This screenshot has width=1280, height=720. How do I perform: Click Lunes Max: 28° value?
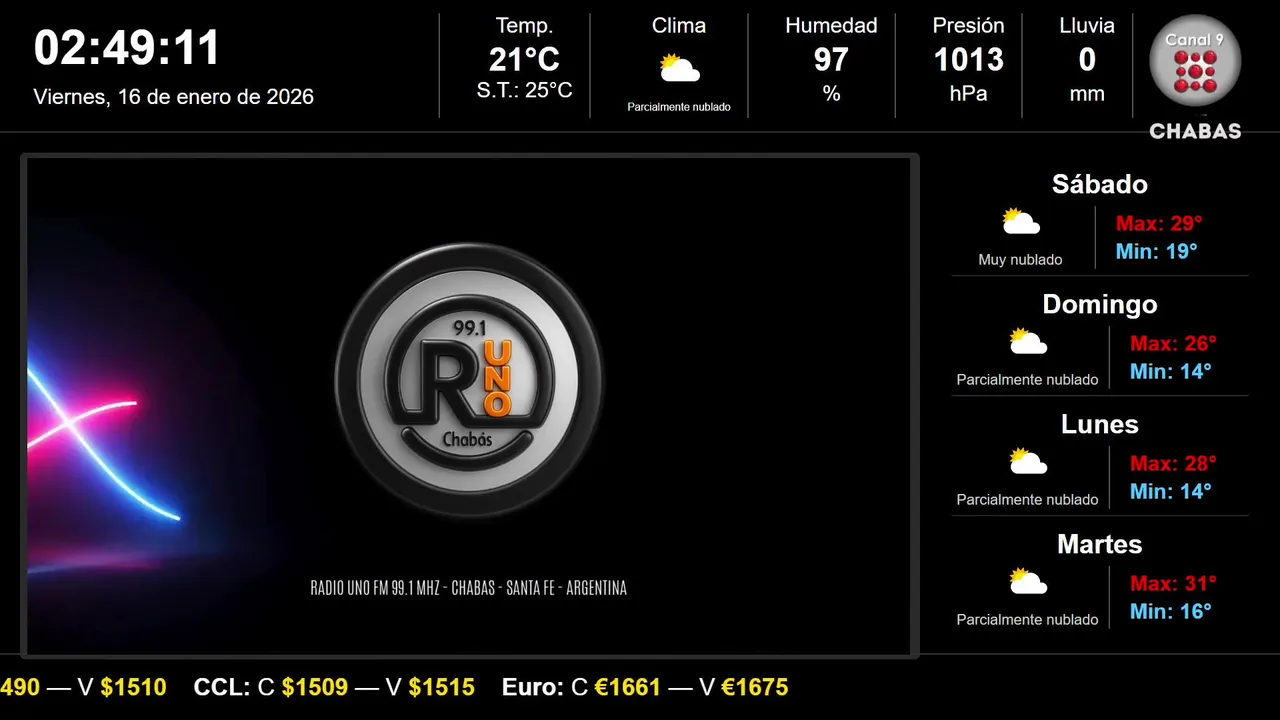pos(1173,463)
